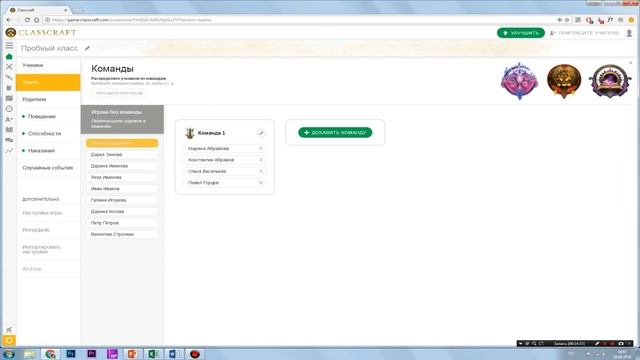This screenshot has width=640, height=360.
Task: Open Photoshop from the taskbar
Action: click(71, 353)
